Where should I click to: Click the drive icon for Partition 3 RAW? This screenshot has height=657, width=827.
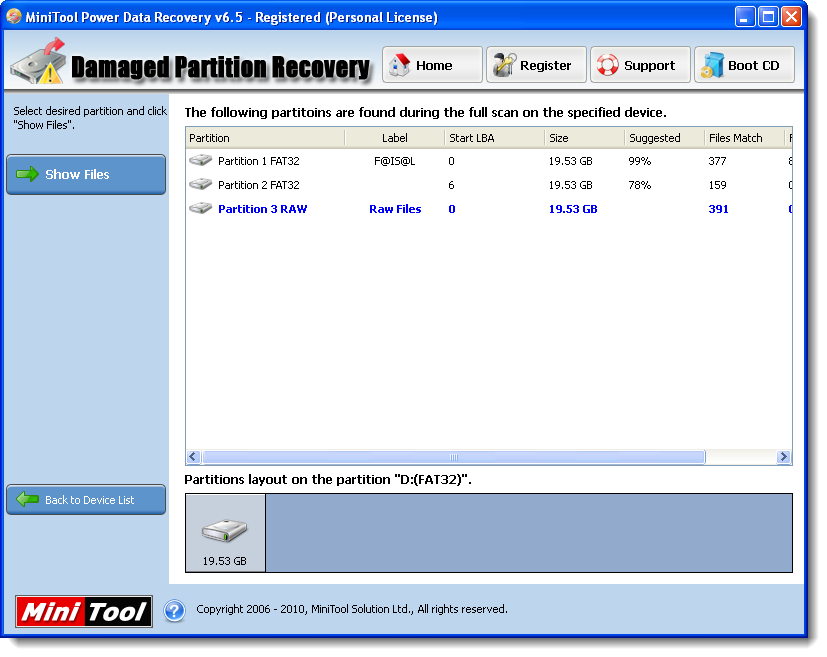coord(200,208)
